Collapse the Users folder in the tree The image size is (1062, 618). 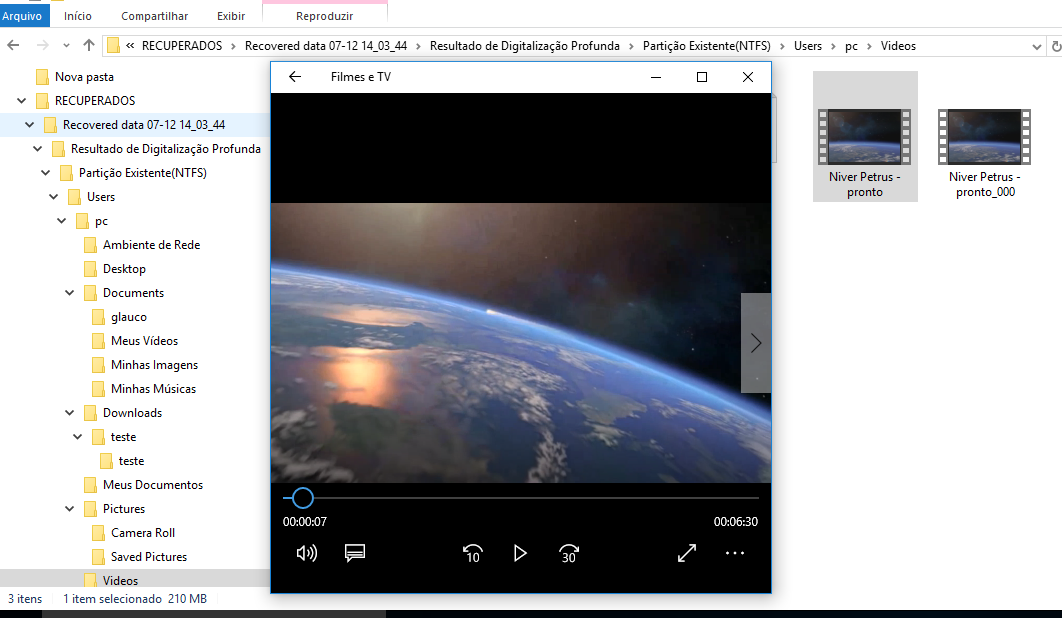(x=54, y=197)
